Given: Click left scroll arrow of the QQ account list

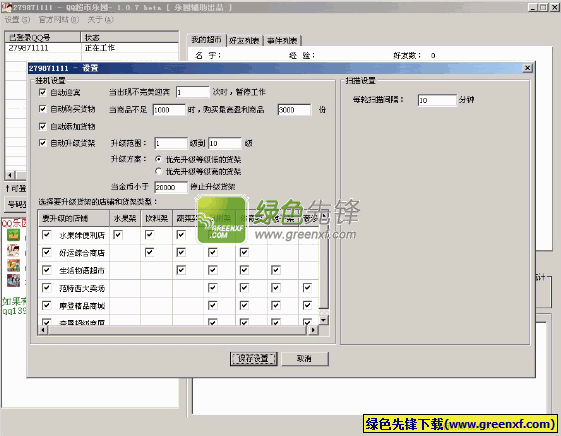Looking at the screenshot, I should 10,175.
